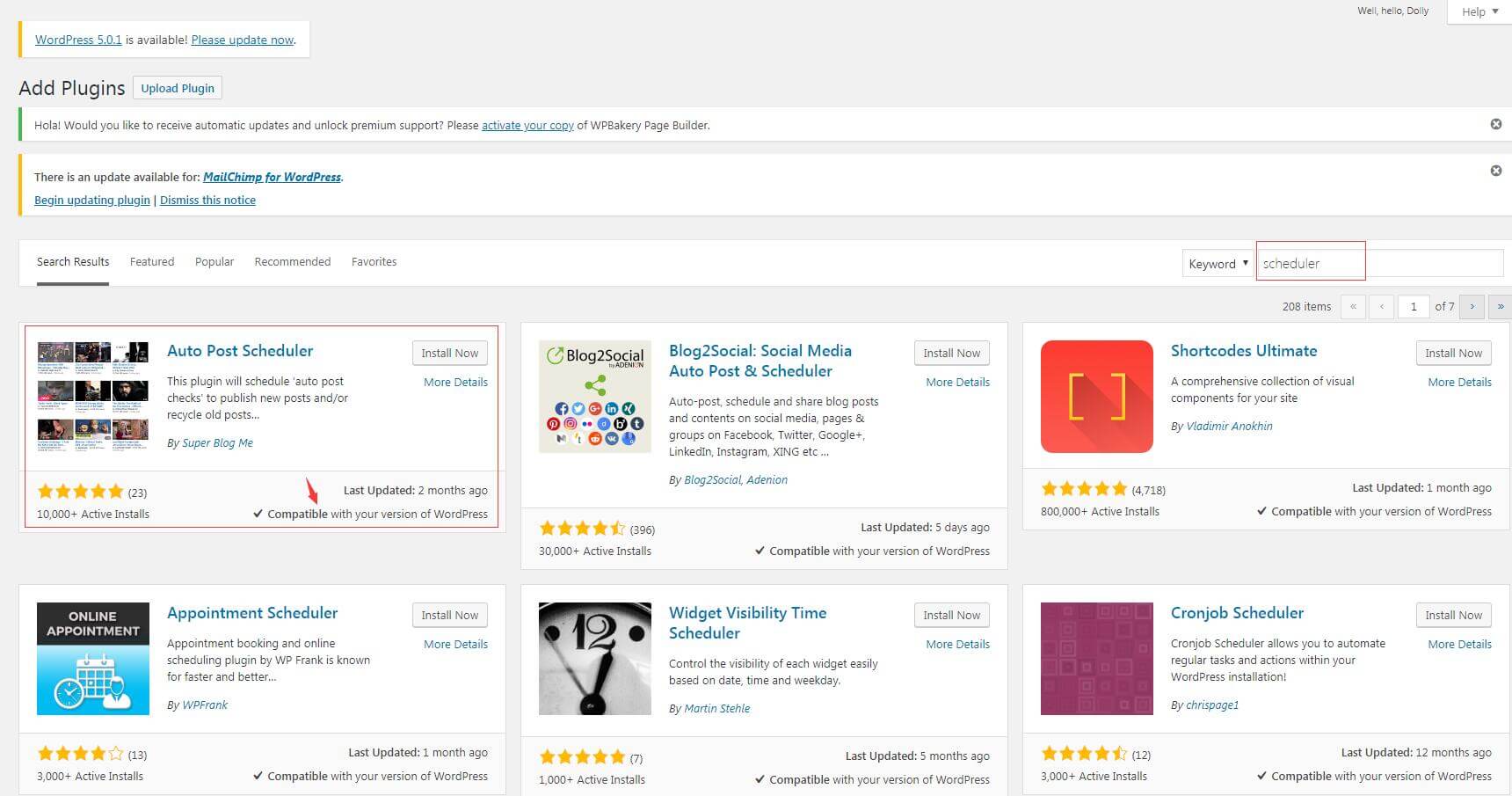1512x796 pixels.
Task: Open the Keyword search type dropdown
Action: [1218, 264]
